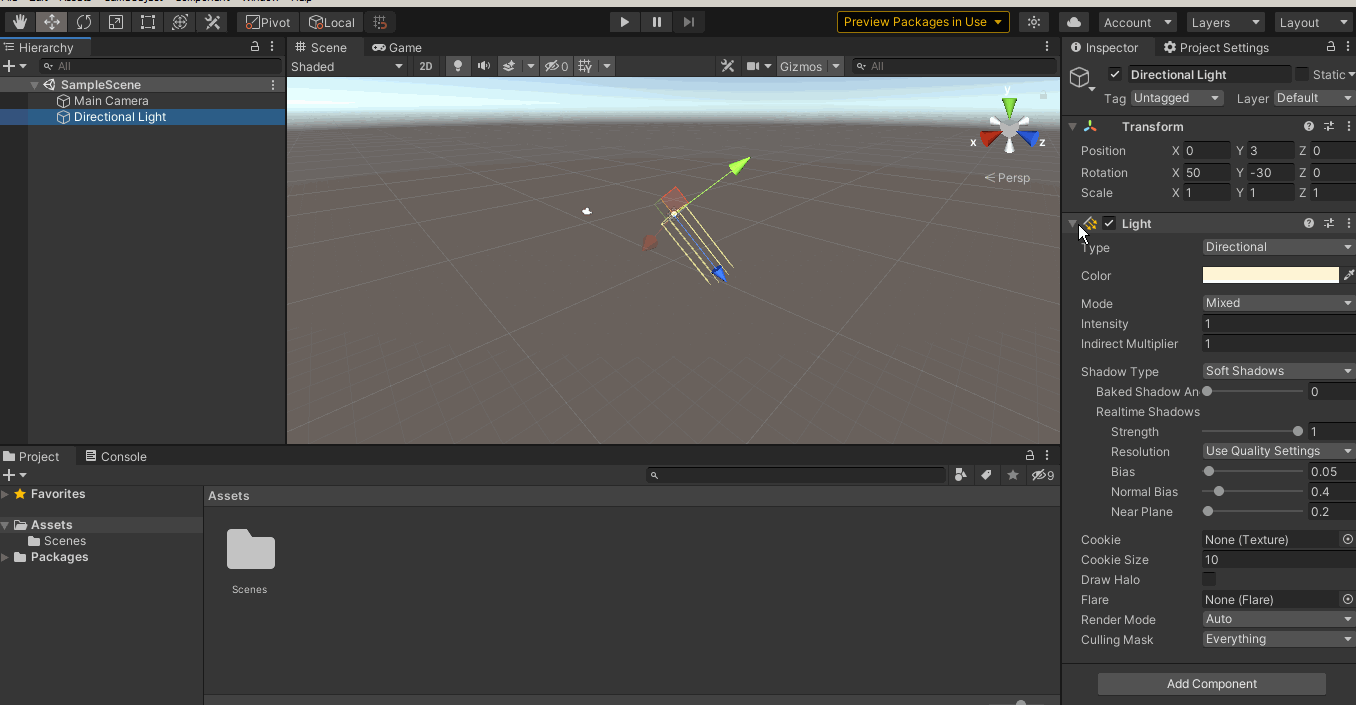The height and width of the screenshot is (705, 1356).
Task: Open cloud services icon
Action: 1074,22
